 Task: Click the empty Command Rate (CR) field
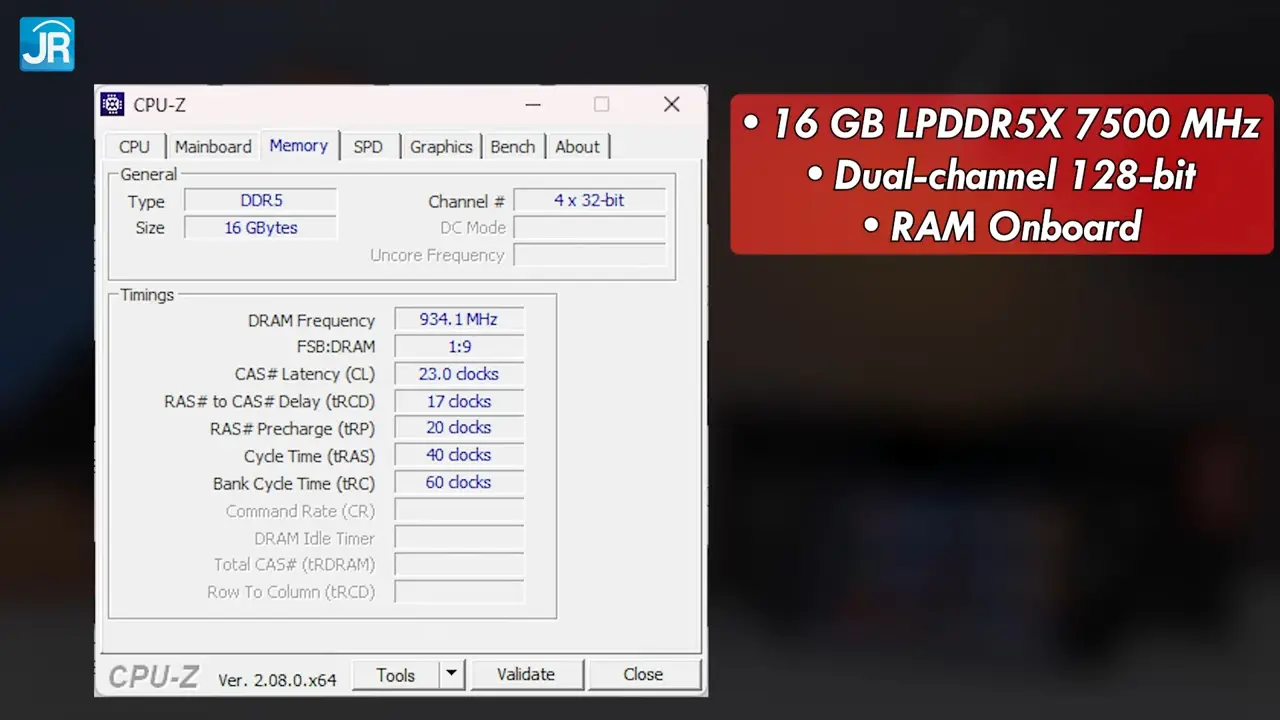tap(459, 511)
